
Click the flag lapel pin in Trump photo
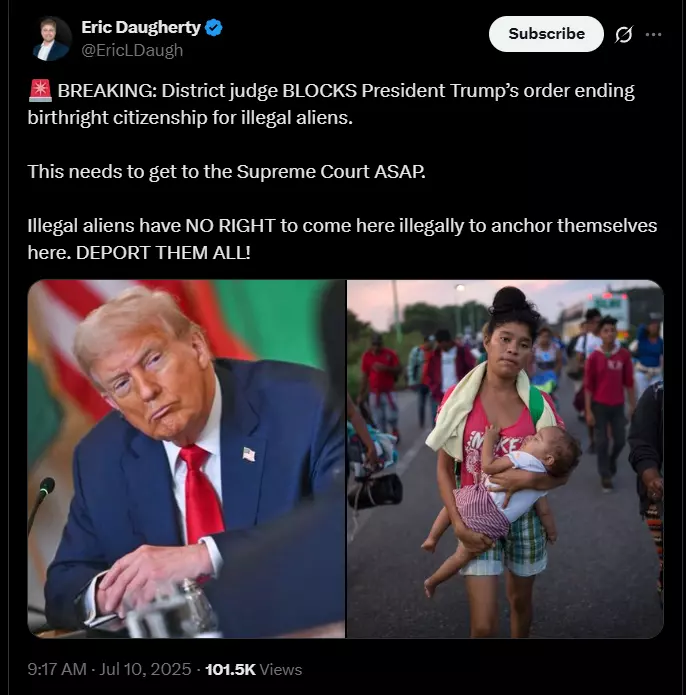(x=249, y=454)
